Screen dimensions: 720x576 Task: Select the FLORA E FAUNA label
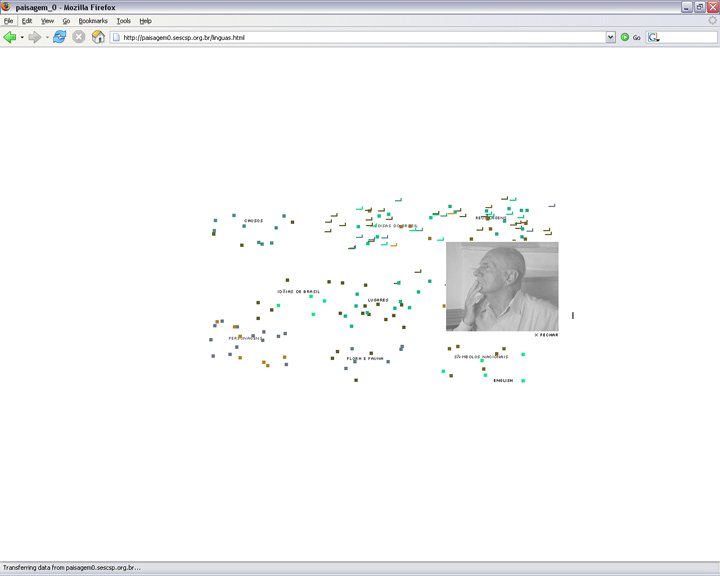(x=365, y=359)
